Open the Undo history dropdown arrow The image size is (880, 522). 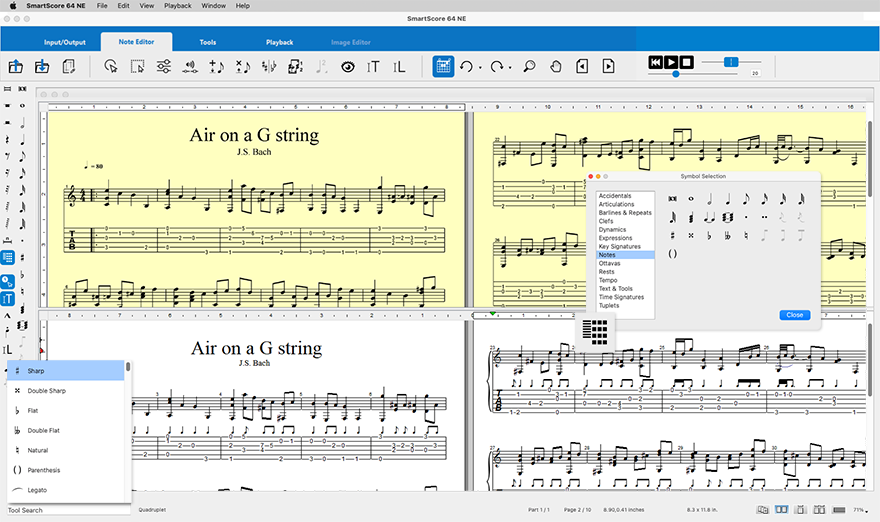click(x=480, y=68)
